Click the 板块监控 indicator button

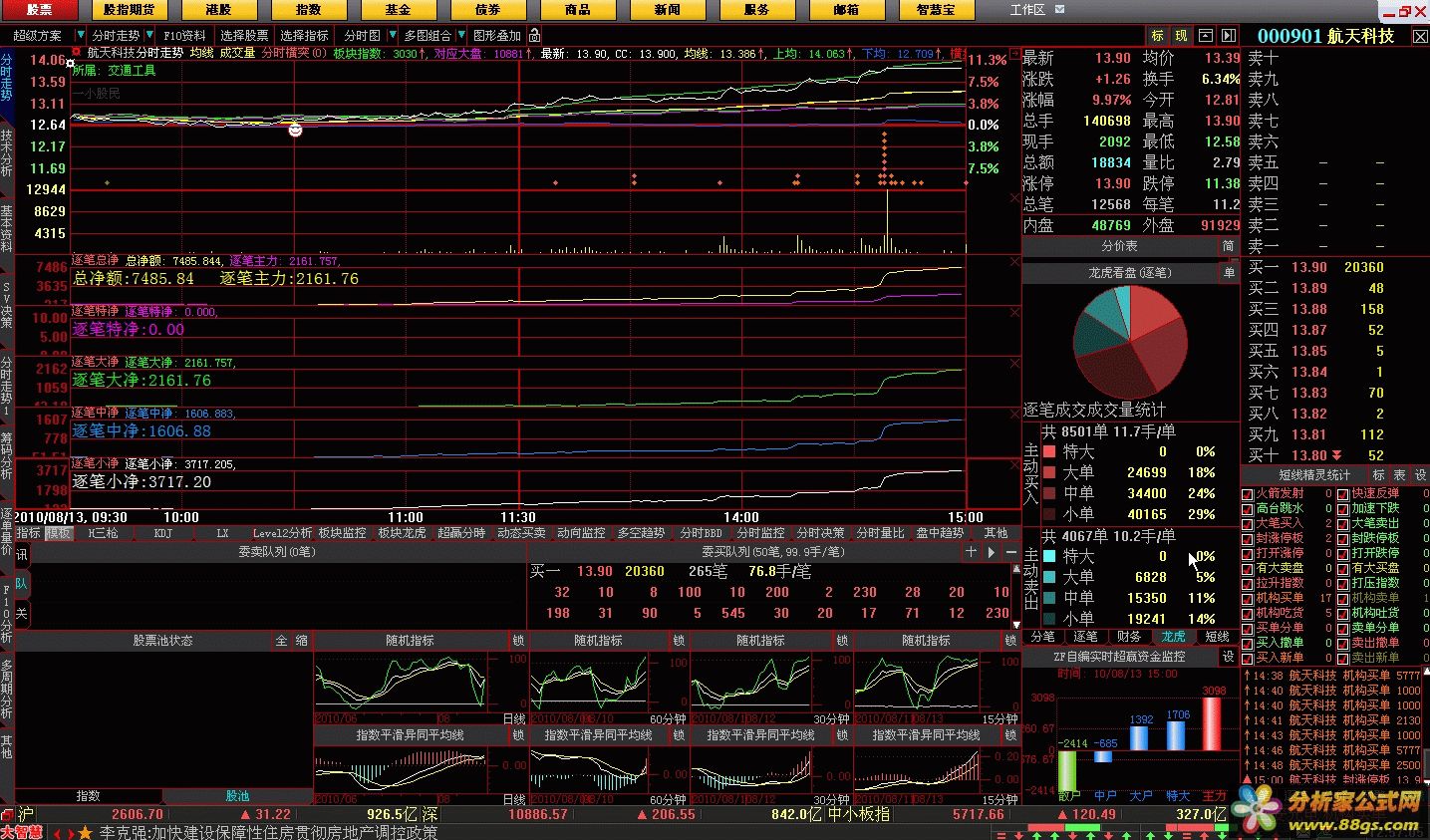(342, 533)
